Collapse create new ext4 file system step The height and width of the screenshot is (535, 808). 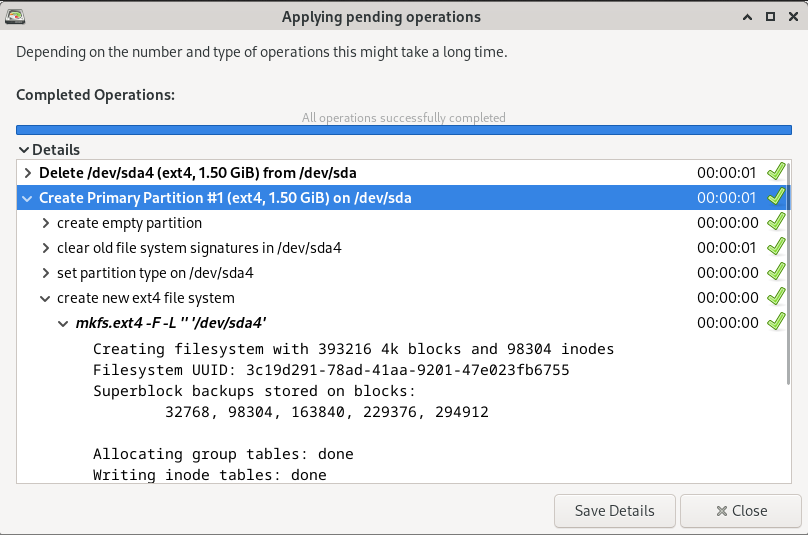[46, 298]
